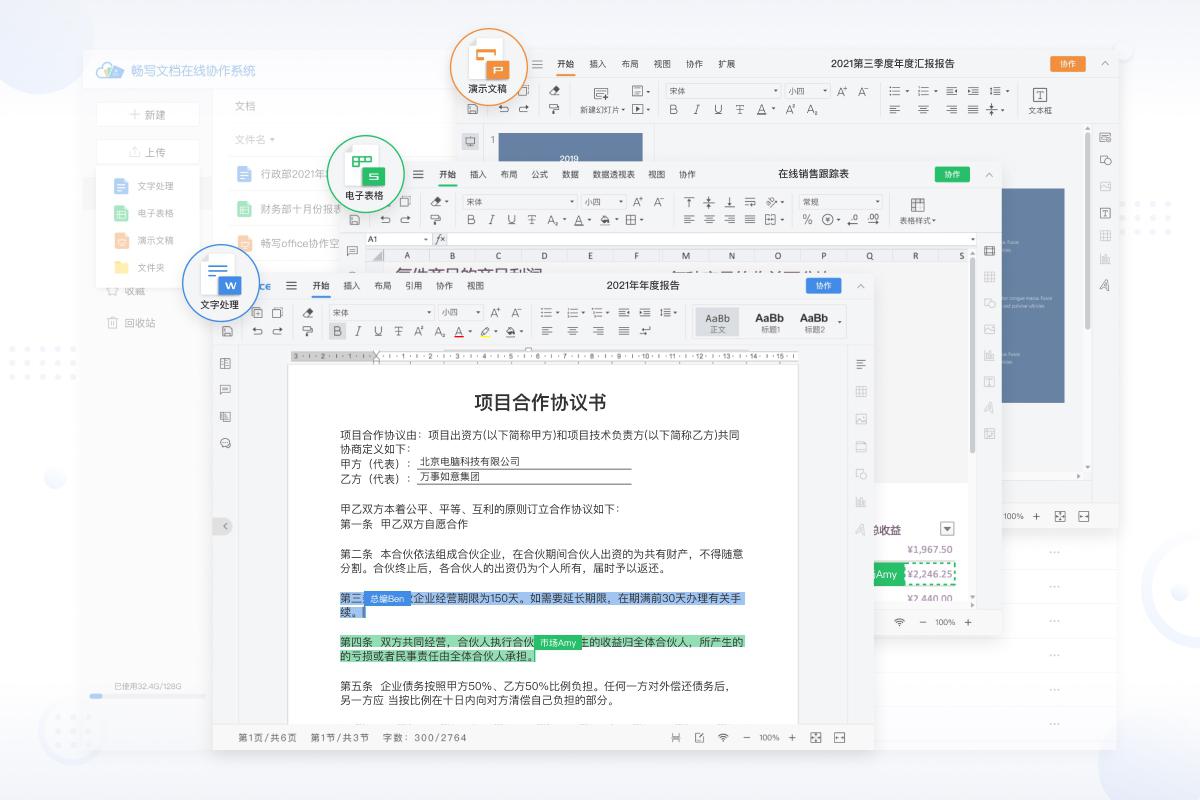Toggle bold in the document editor toolbar

337,331
